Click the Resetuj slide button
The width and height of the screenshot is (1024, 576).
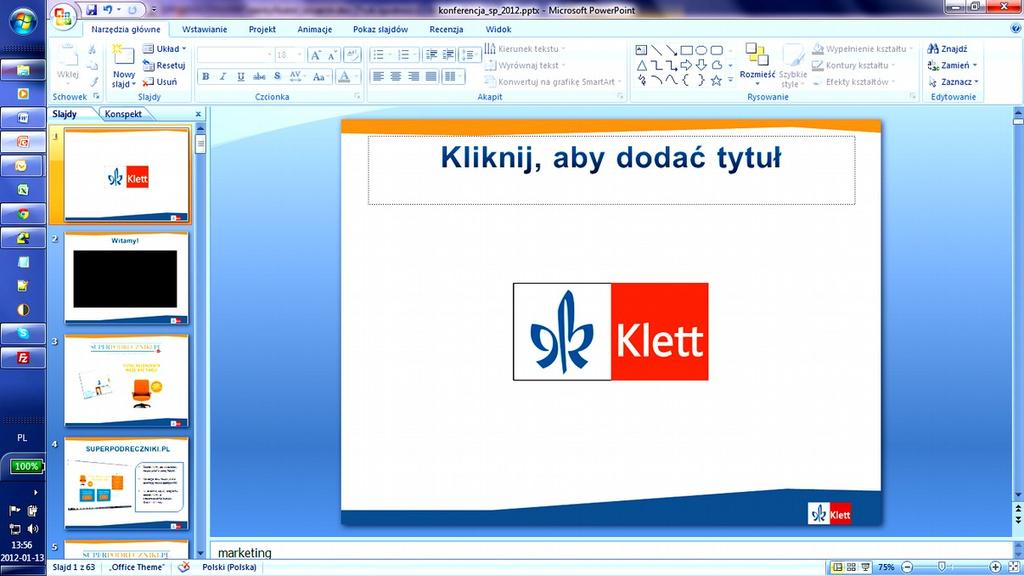click(x=165, y=65)
